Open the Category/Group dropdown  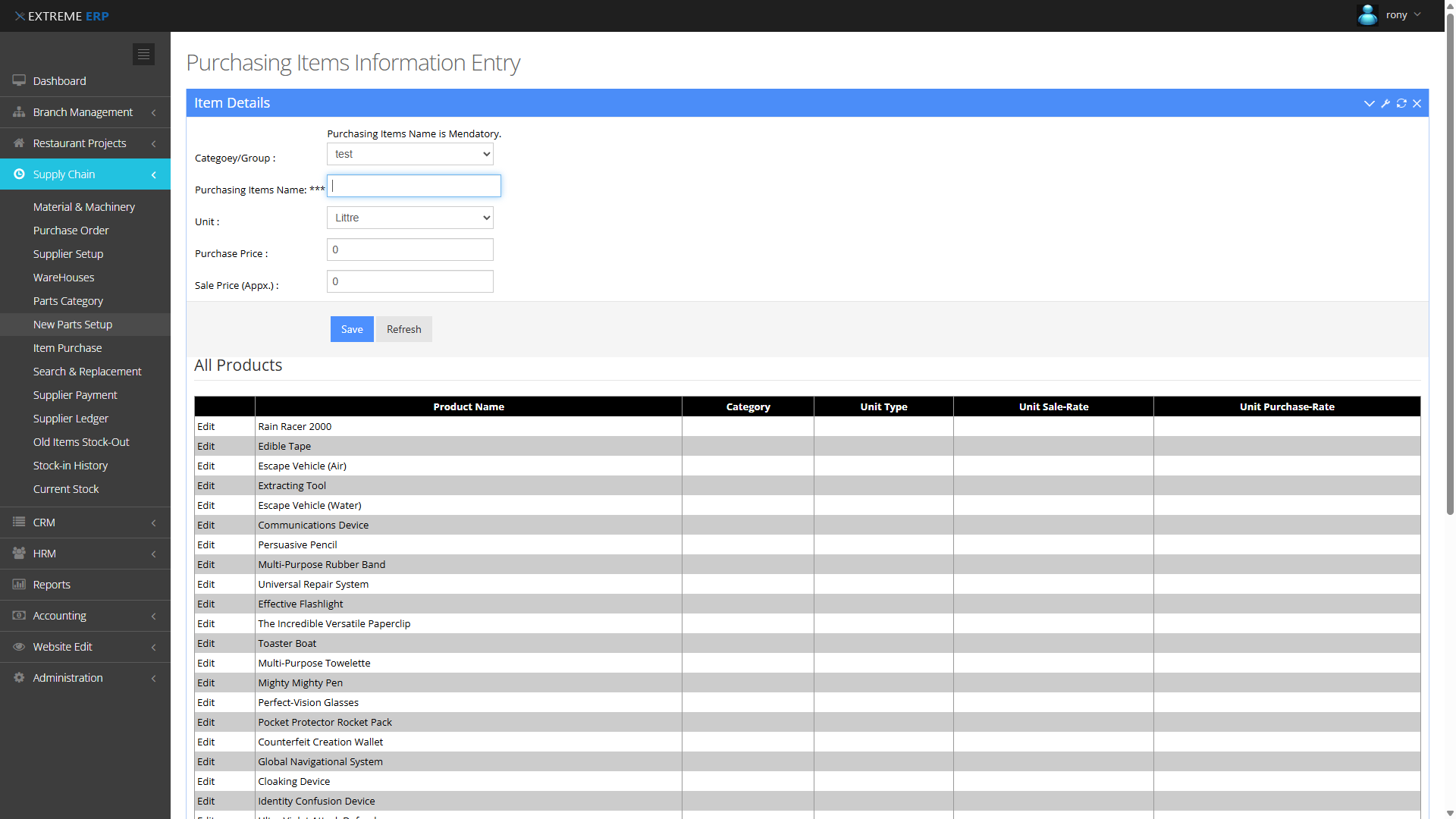409,155
